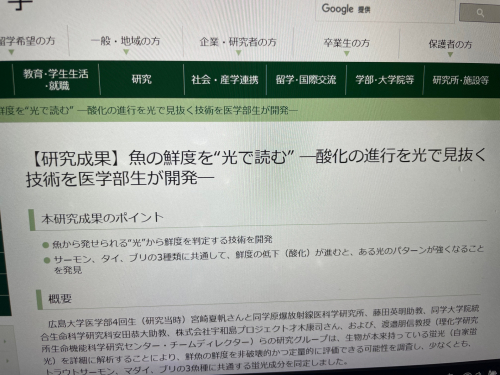Open the 教育・学生生活・就職 menu
Screen dimensions: 500x375
click(x=56, y=80)
